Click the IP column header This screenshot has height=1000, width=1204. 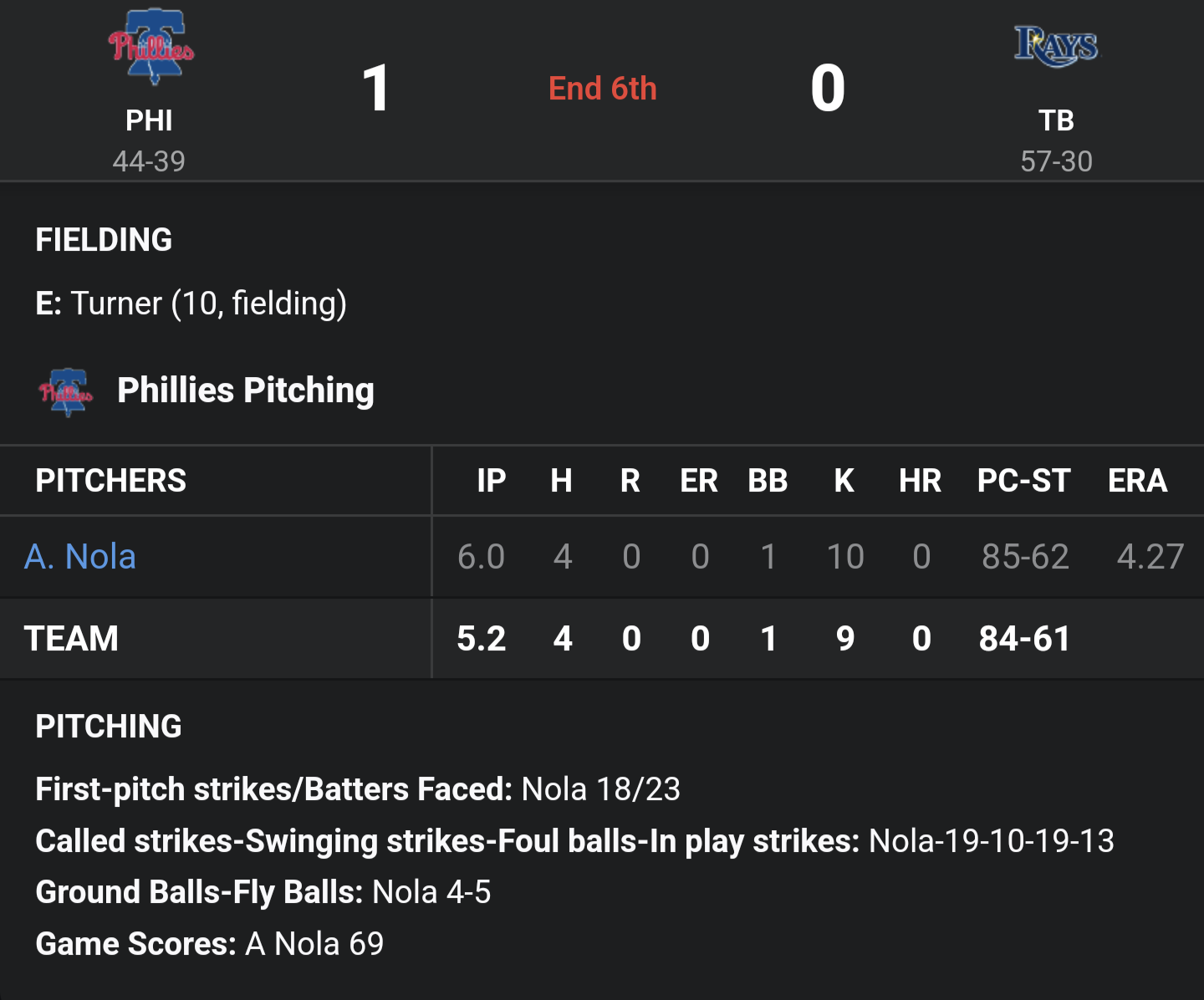(x=491, y=481)
